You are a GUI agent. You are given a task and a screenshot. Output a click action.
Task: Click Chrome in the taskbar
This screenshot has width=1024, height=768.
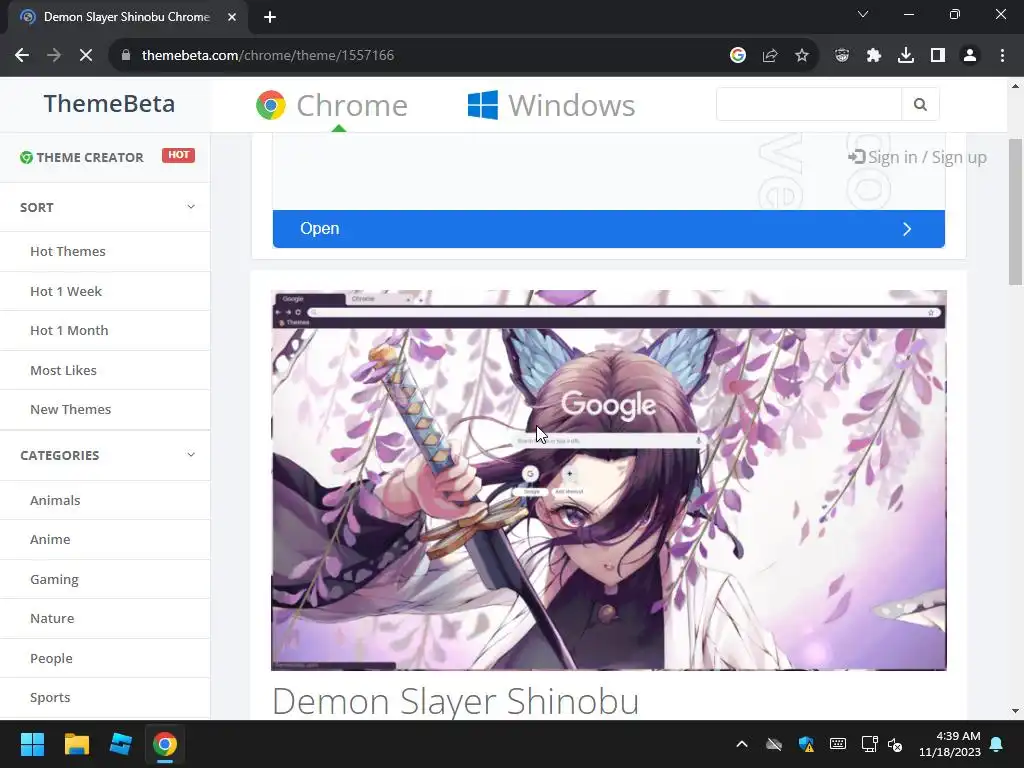pos(165,744)
